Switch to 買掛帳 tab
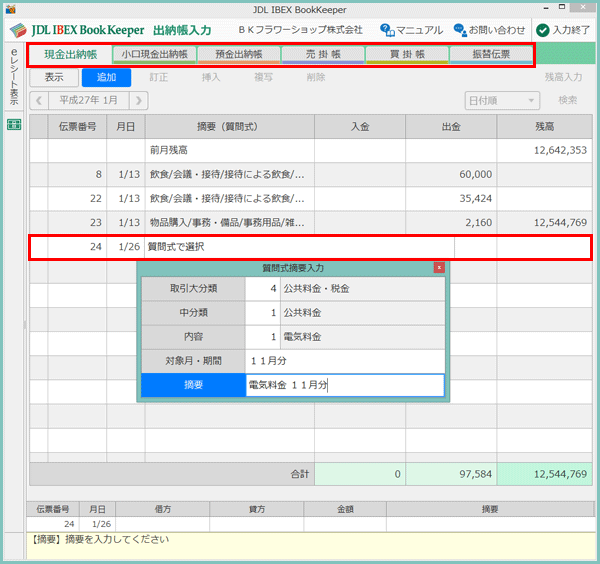The height and width of the screenshot is (564, 600). (x=407, y=54)
